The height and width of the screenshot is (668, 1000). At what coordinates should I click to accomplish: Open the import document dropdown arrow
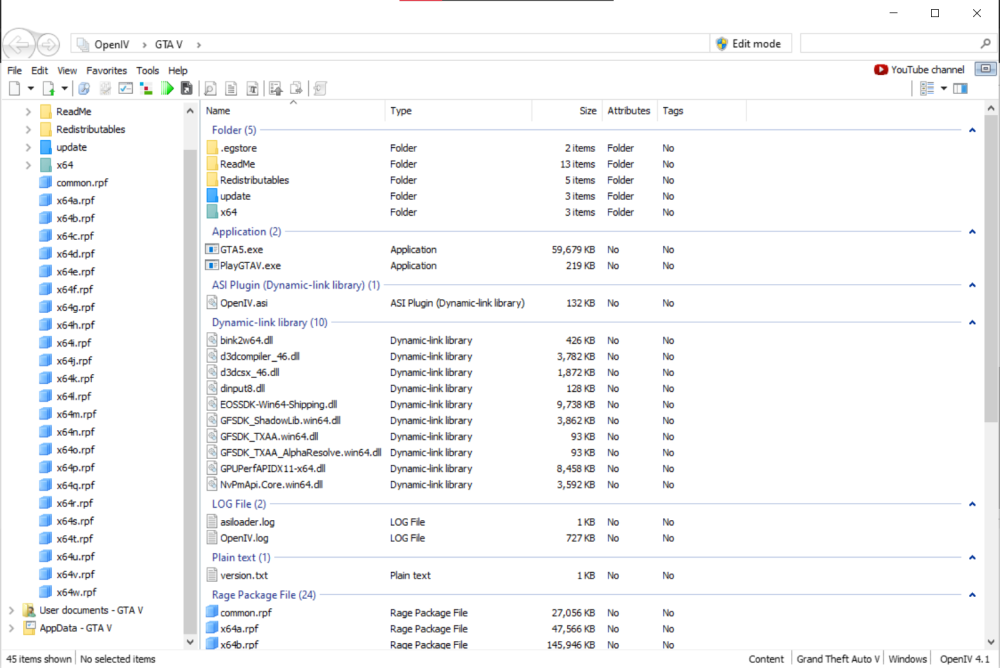tap(64, 89)
